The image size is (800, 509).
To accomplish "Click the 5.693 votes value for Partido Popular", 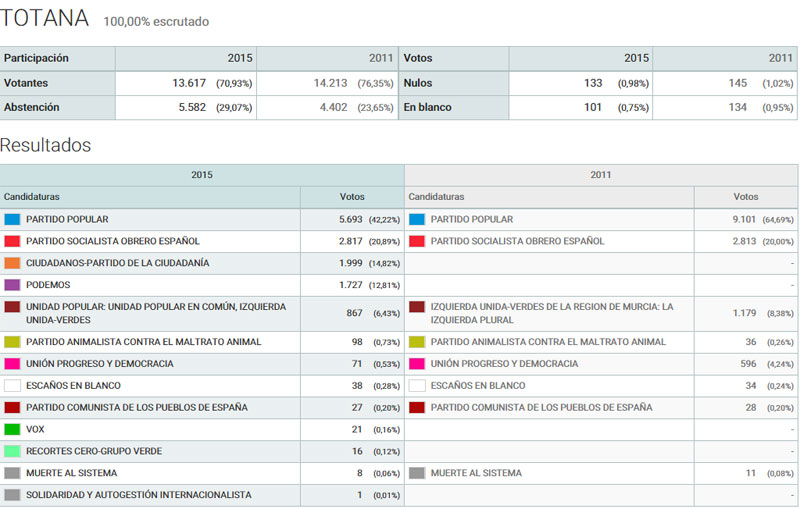I will point(351,219).
